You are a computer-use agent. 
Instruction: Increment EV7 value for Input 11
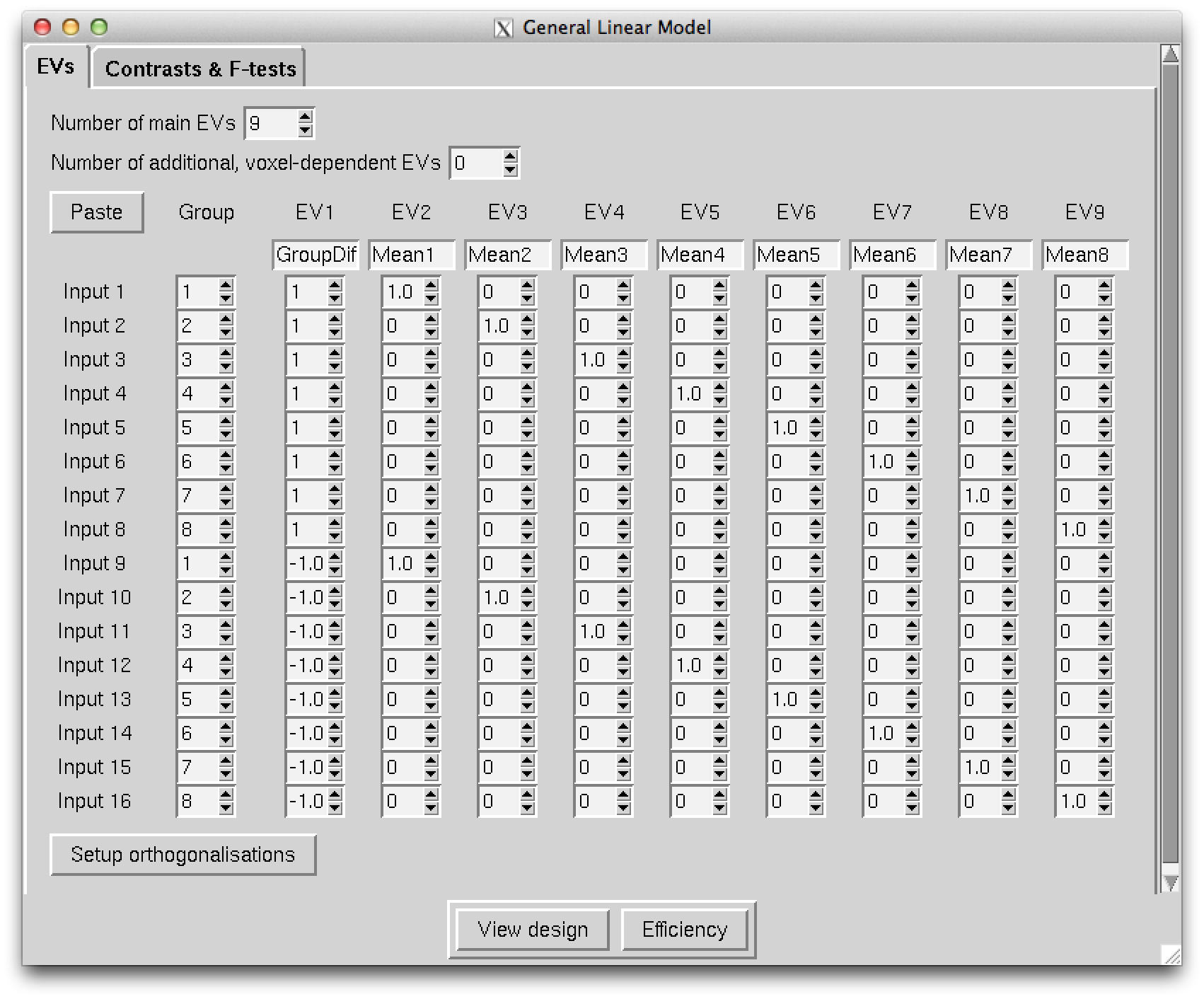[x=912, y=625]
